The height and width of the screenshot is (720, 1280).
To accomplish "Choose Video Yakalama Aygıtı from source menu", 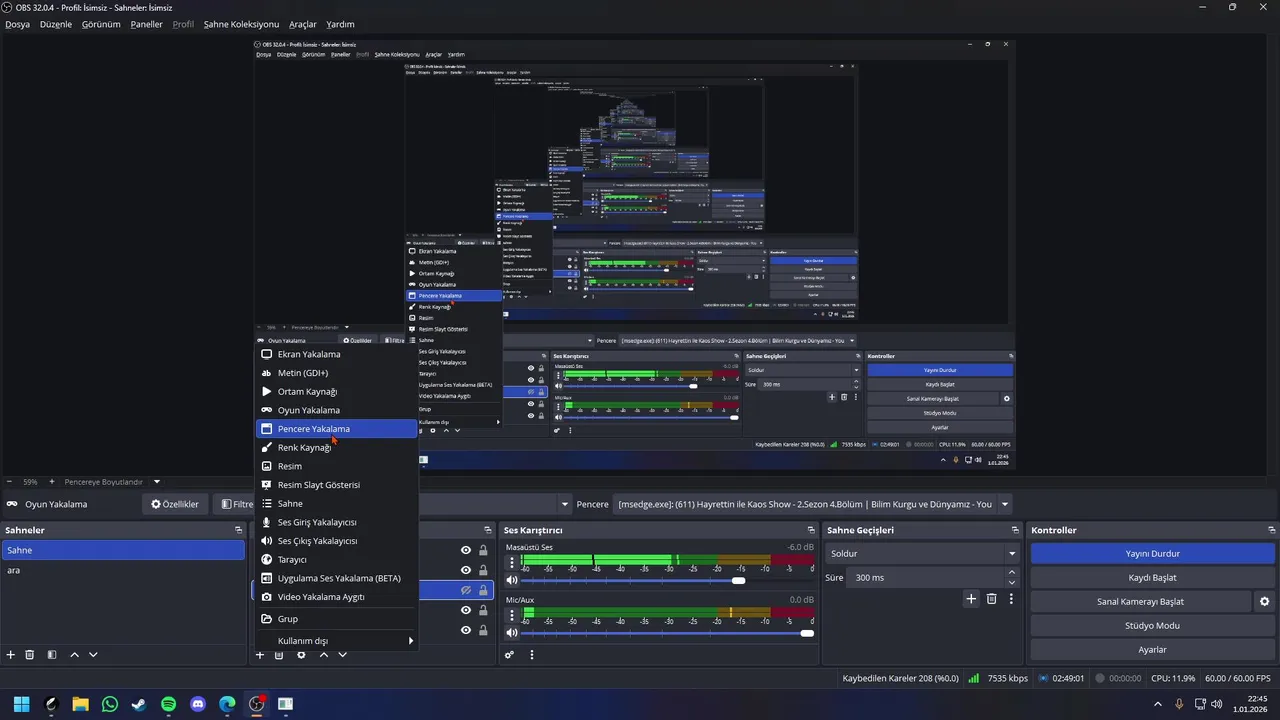I will (336, 597).
